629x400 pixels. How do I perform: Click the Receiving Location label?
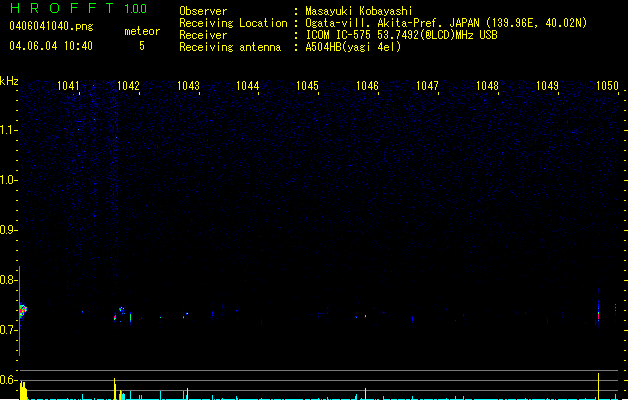tap(233, 23)
